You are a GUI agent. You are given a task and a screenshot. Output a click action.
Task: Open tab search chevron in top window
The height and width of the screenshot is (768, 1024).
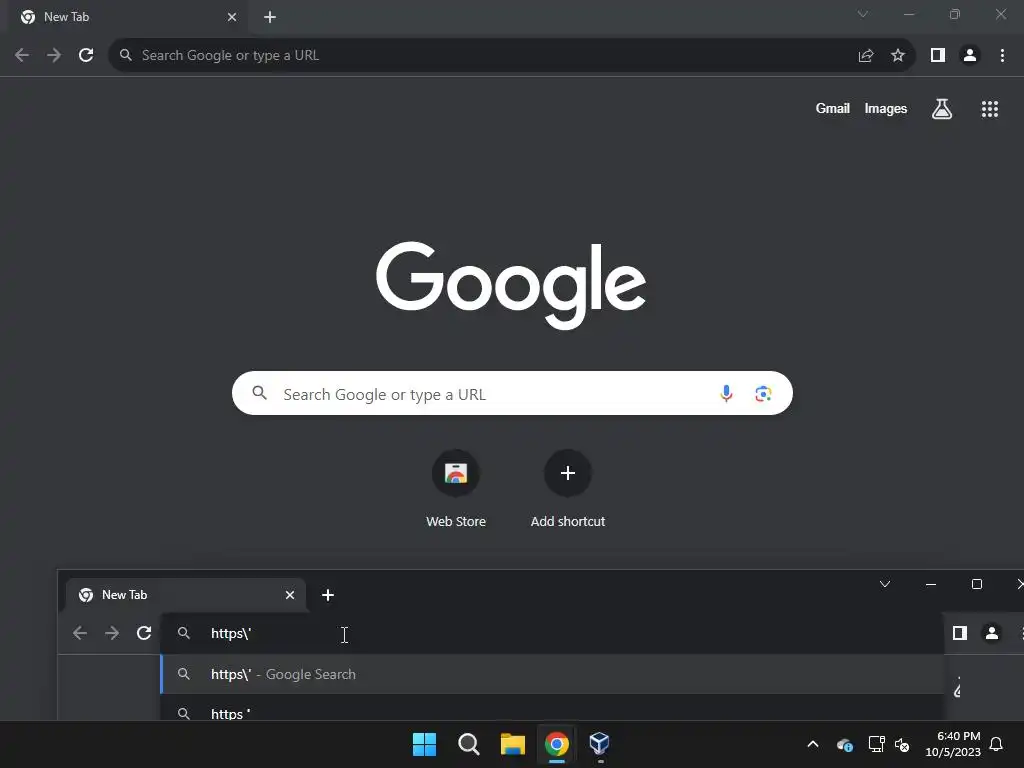tap(863, 14)
